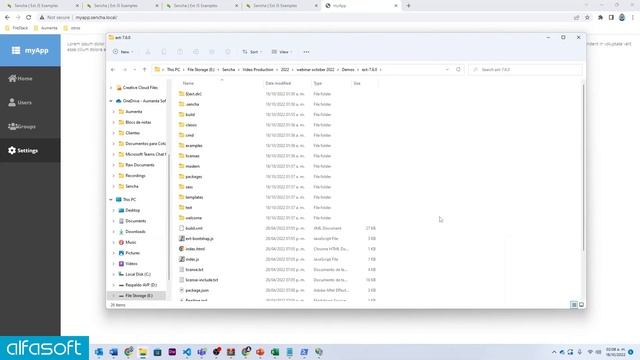Sort by the Size column header
The height and width of the screenshot is (360, 640).
coord(357,83)
